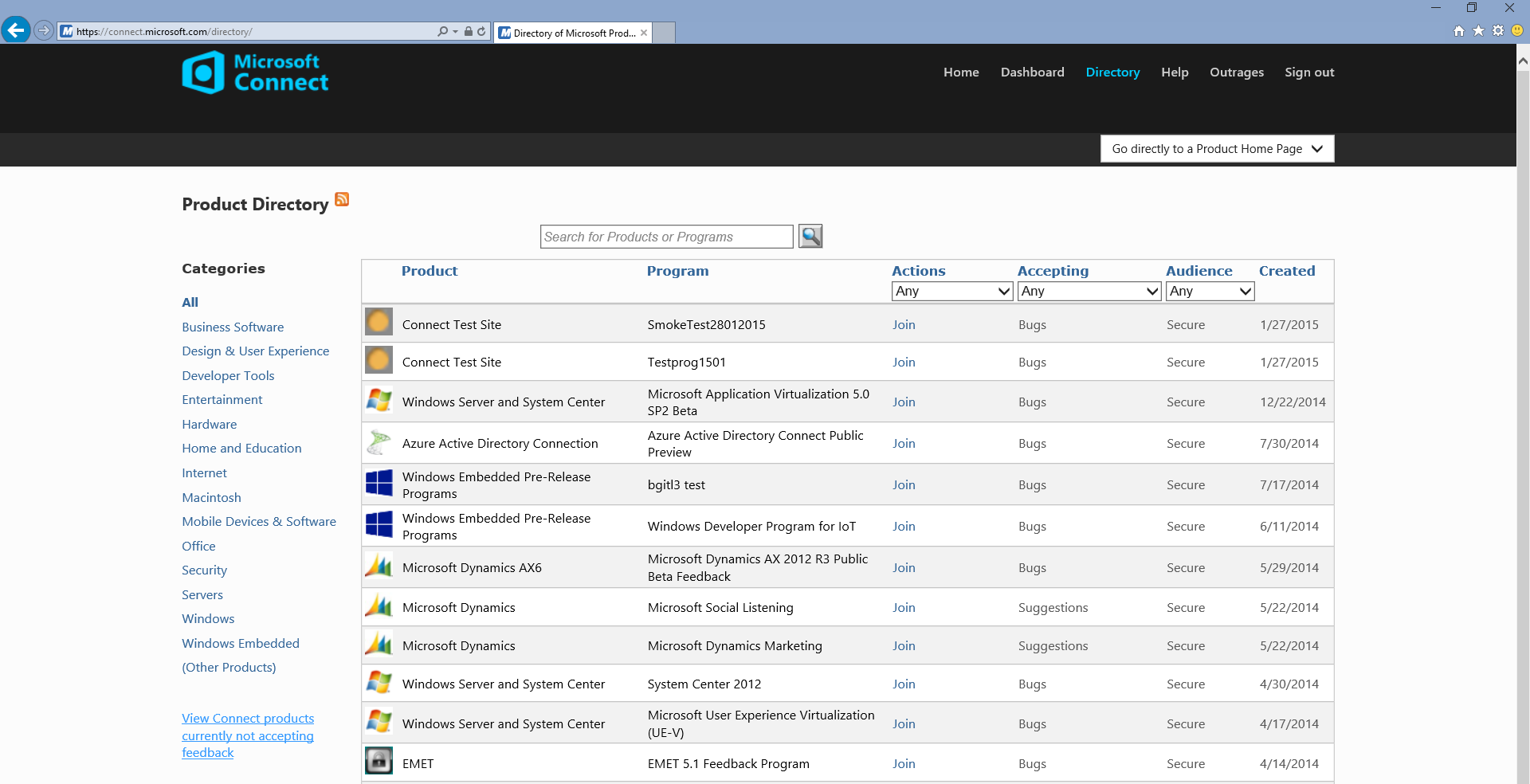Image resolution: width=1530 pixels, height=784 pixels.
Task: Go to Home in top navigation
Action: 961,73
